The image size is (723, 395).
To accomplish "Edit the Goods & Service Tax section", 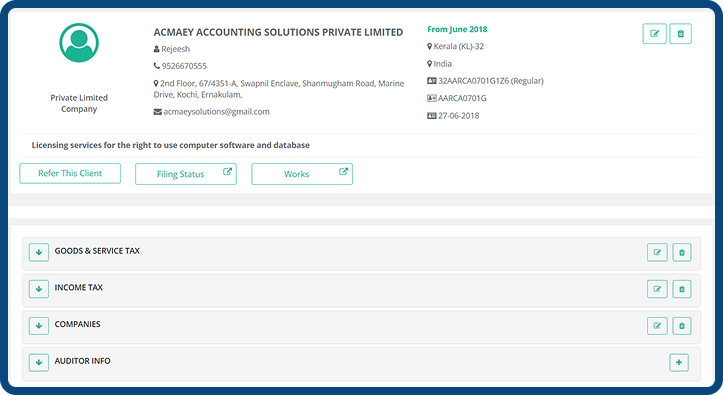I will point(657,253).
